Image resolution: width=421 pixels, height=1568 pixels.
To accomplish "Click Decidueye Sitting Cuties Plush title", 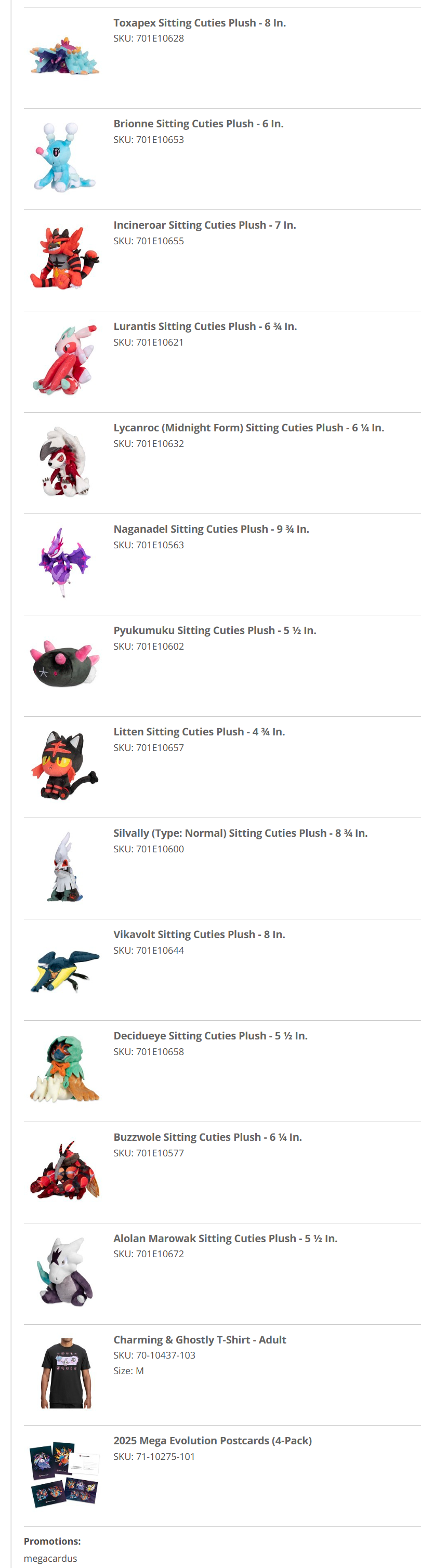I will click(x=210, y=1035).
